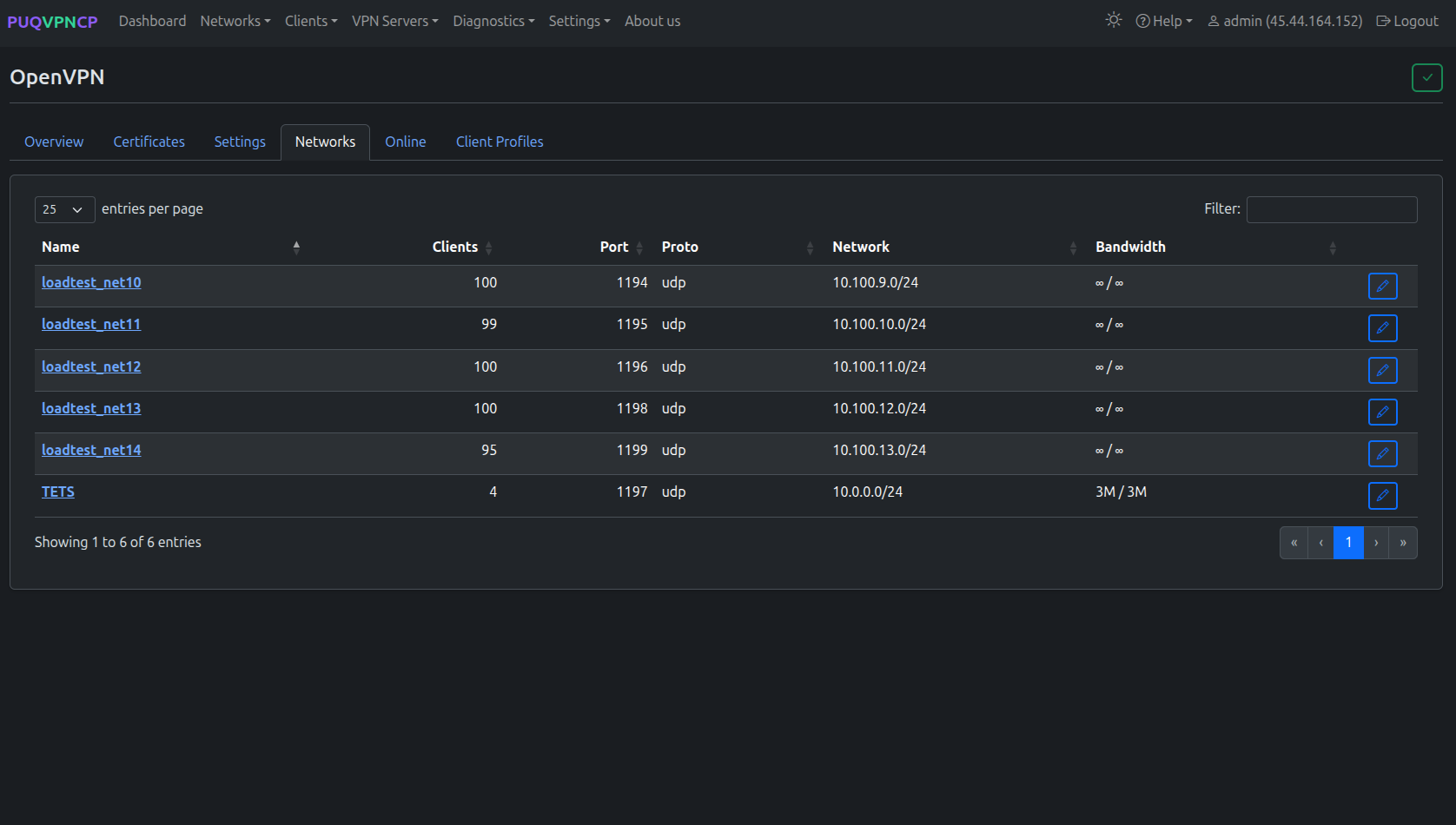The width and height of the screenshot is (1456, 825).
Task: Focus the Filter input field
Action: click(x=1332, y=209)
